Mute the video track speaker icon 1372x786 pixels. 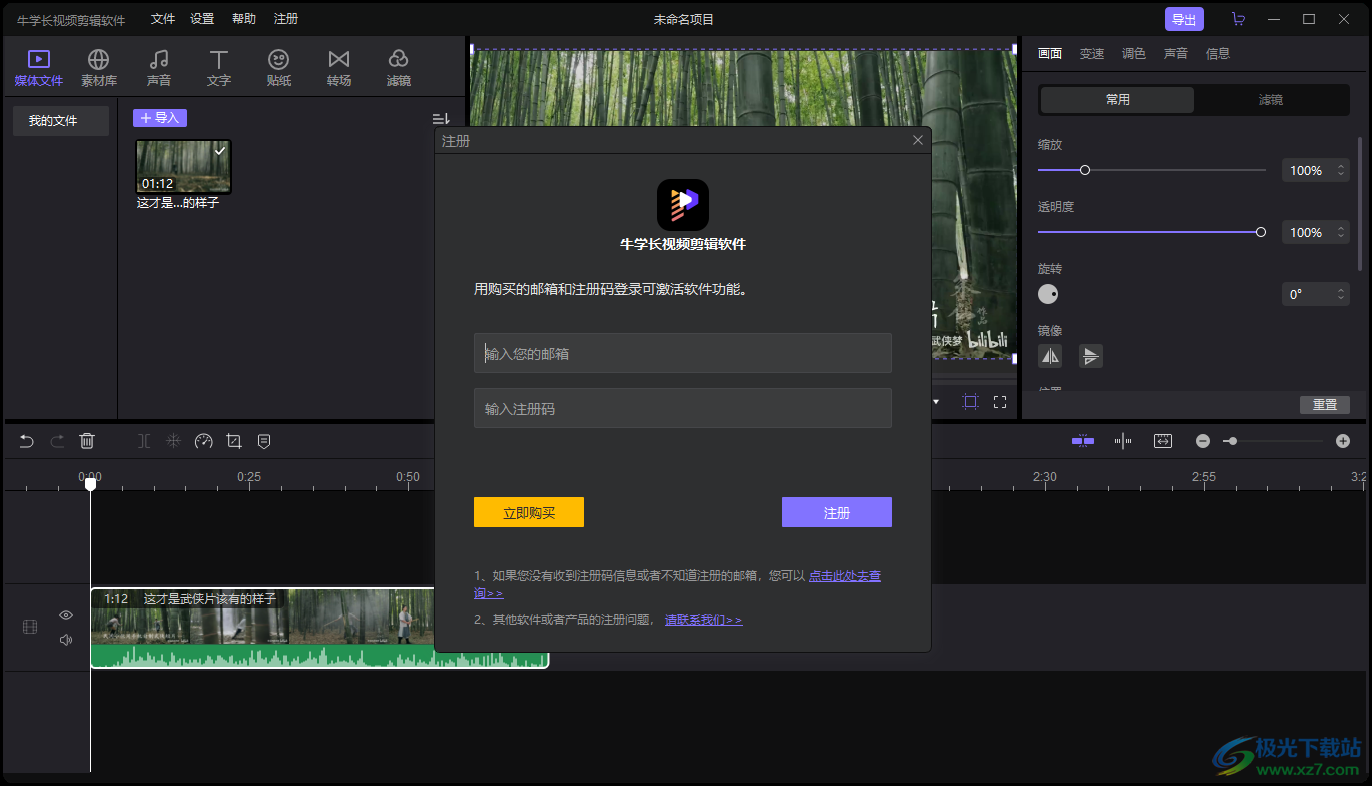(66, 640)
